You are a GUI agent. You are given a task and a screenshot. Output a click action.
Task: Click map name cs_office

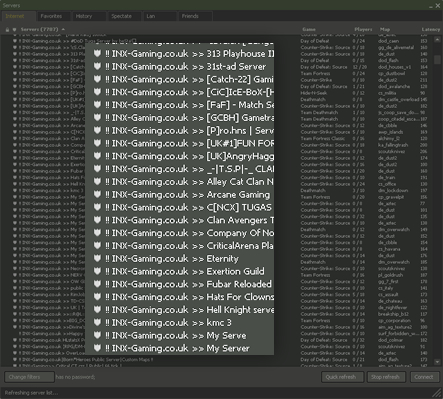387,184
